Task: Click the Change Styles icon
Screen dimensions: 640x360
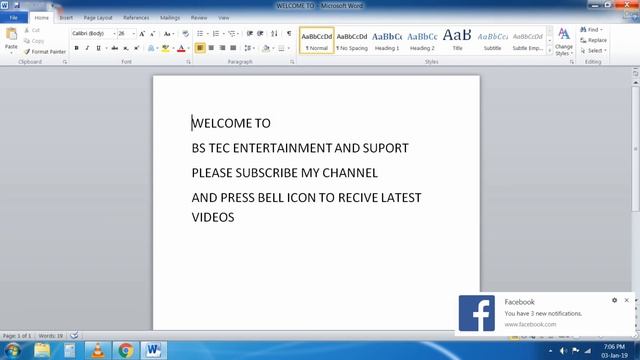Action: (x=564, y=42)
